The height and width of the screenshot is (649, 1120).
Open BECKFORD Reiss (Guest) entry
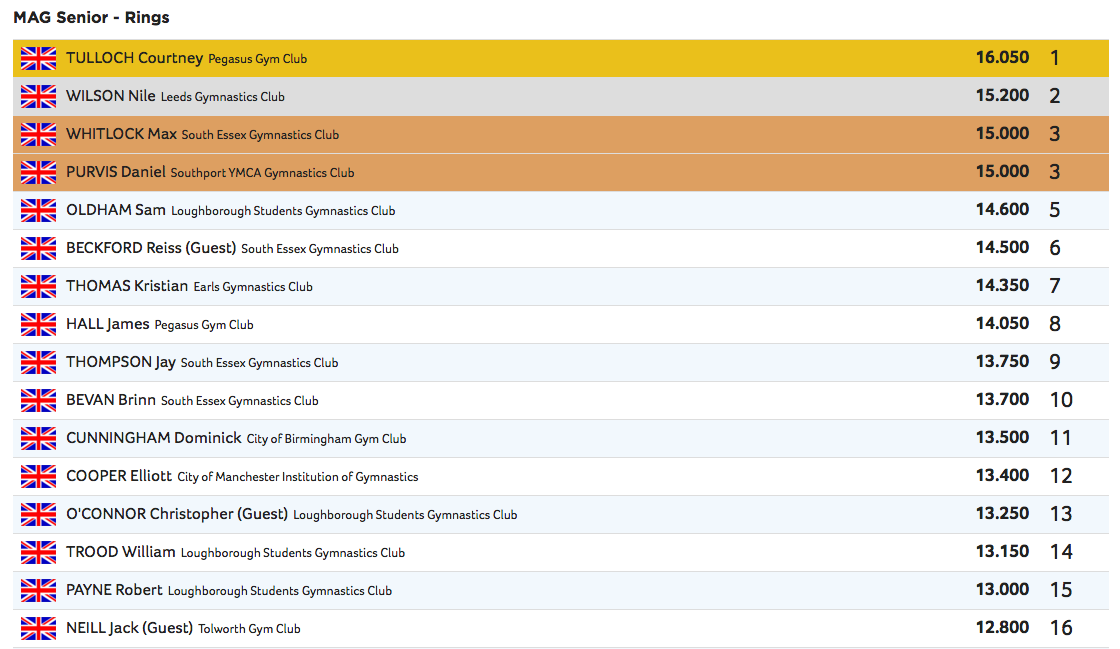(150, 248)
